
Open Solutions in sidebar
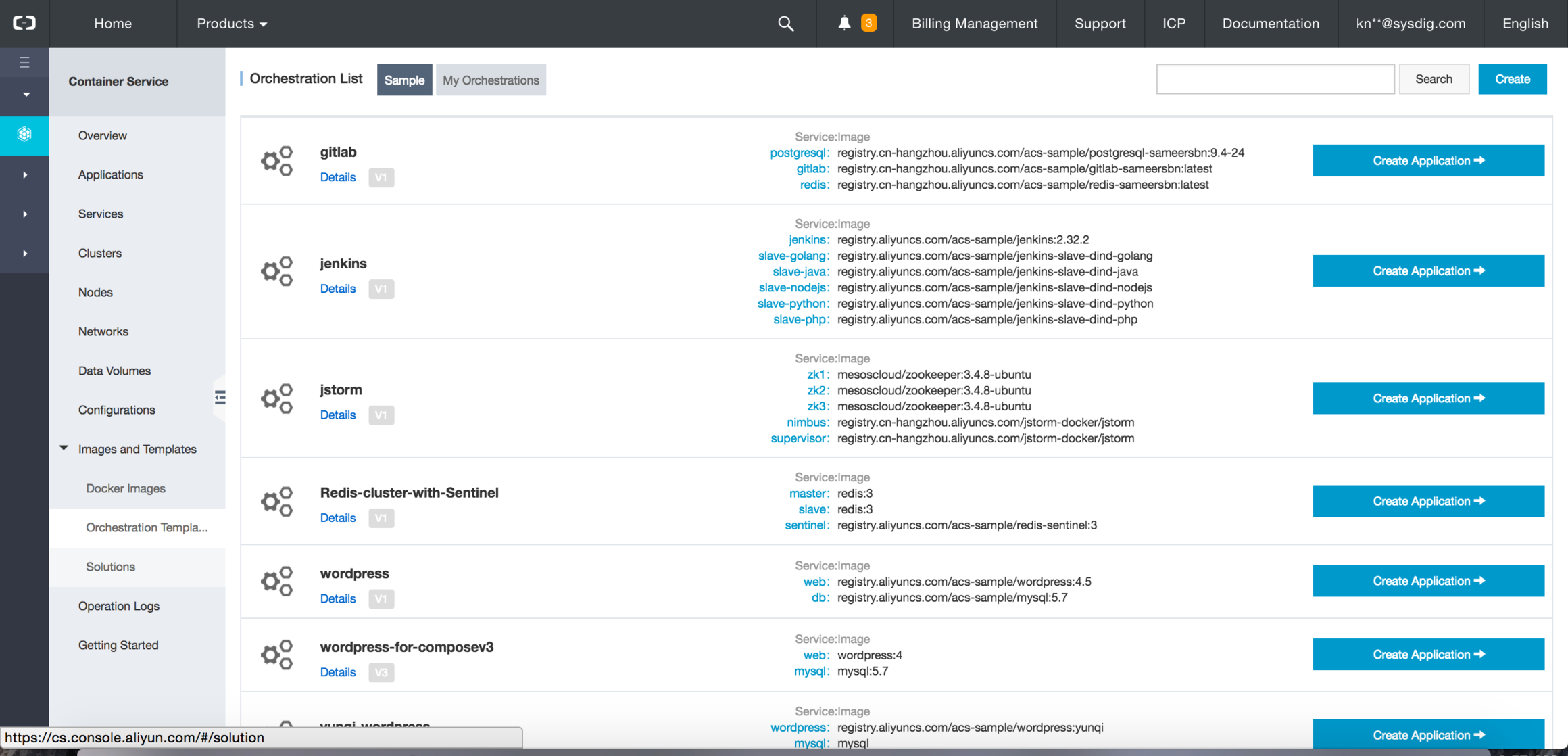tap(111, 567)
